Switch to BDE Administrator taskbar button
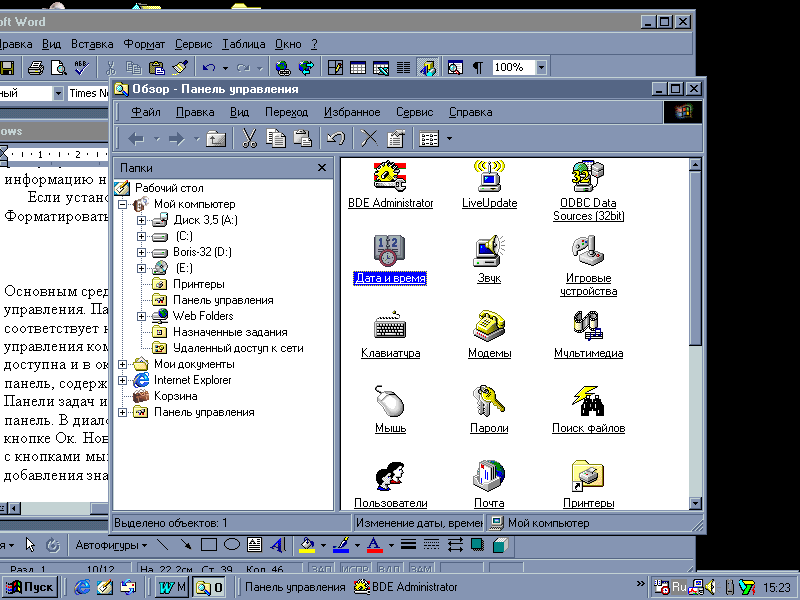800x600 pixels. pos(407,587)
